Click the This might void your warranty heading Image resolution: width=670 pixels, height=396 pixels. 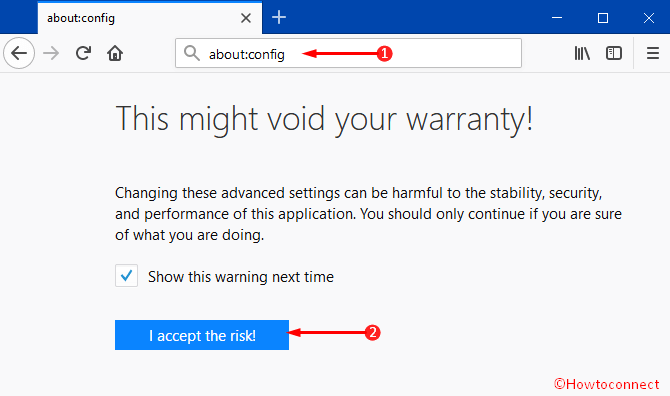(x=324, y=120)
